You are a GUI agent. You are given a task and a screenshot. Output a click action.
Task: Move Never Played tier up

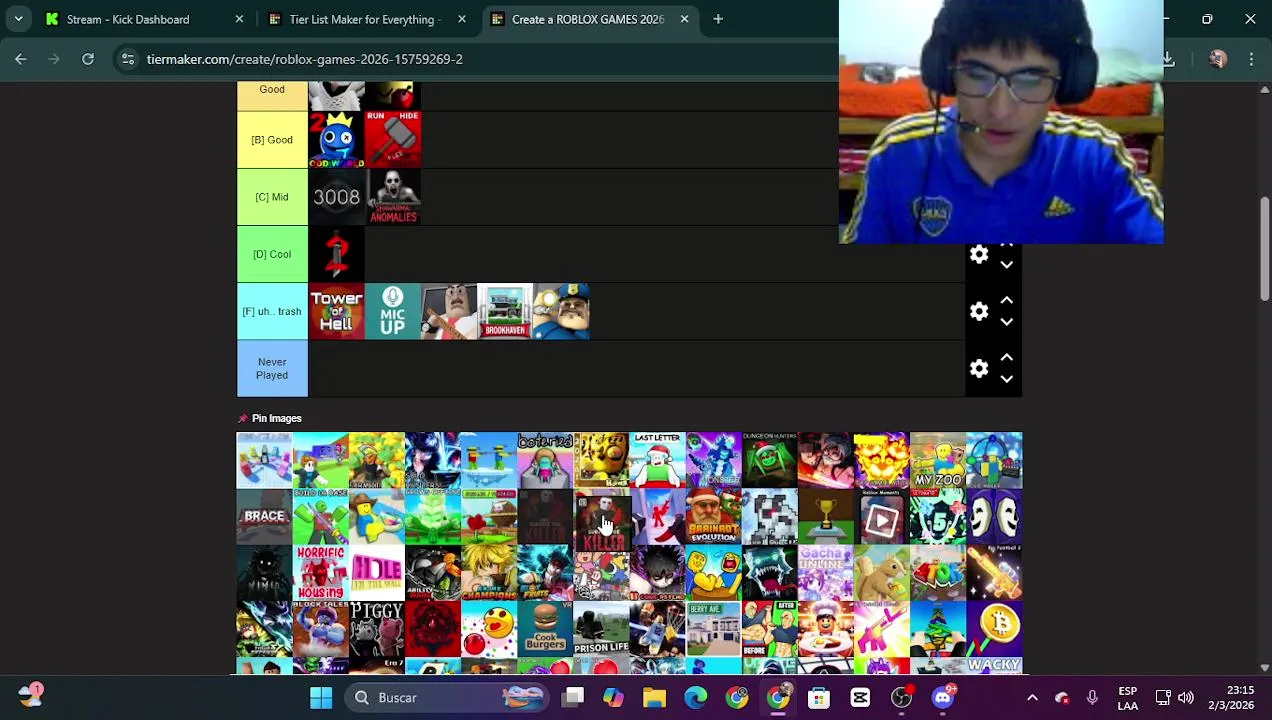[x=1006, y=358]
